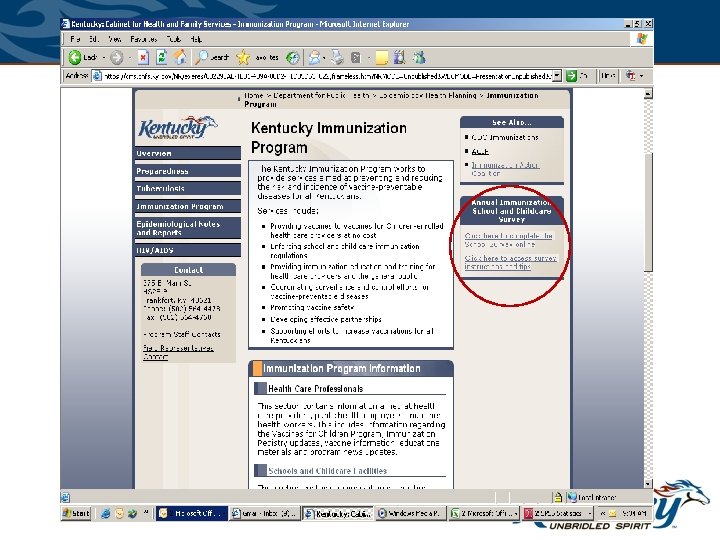Open the Mail button dropdown arrow
This screenshot has width=720, height=540.
324,58
